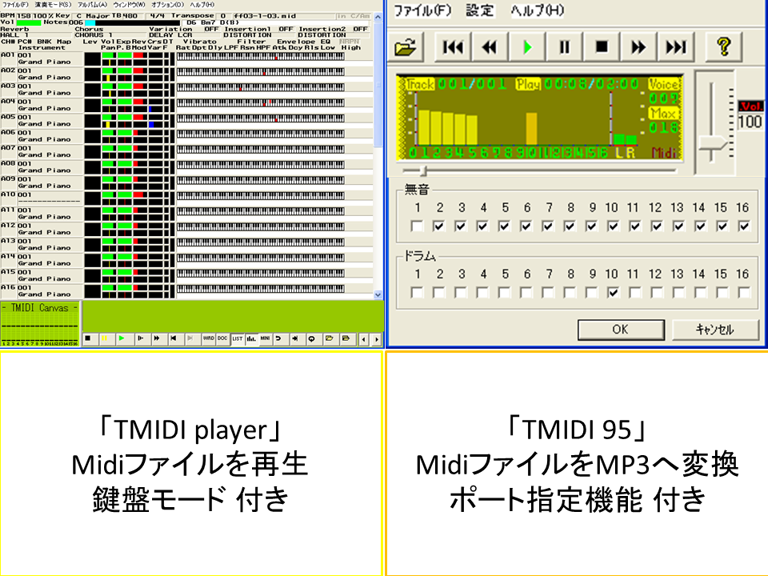Open 演奏モード(S) menu in TMIDI player
This screenshot has width=768, height=576.
pos(52,4)
